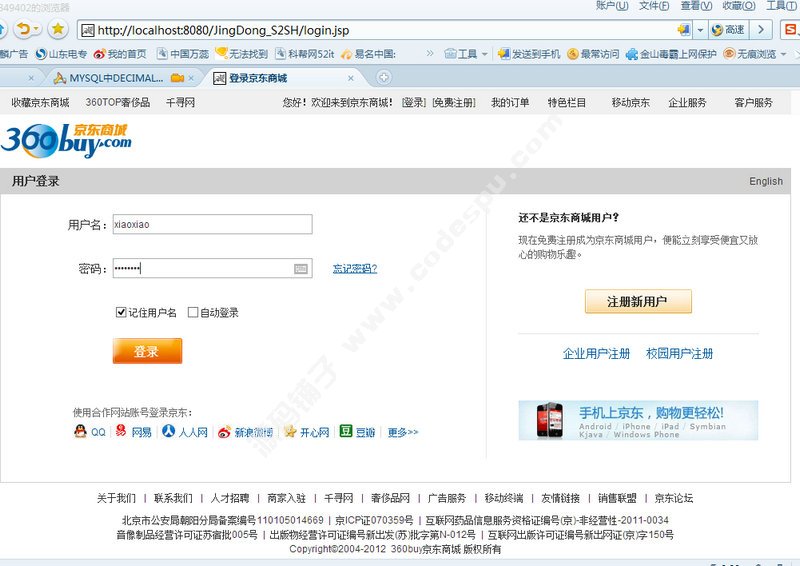
Task: Open on-screen keyboard icon in password field
Action: point(301,268)
